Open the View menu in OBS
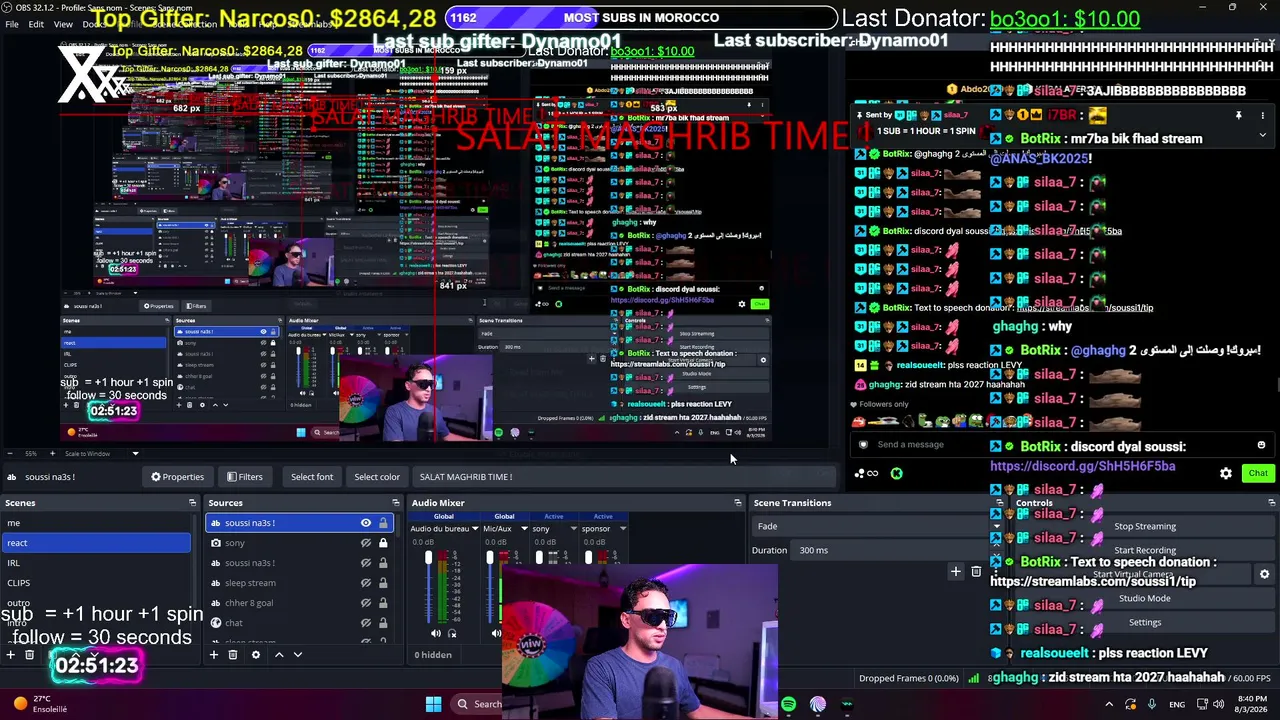Viewport: 1280px width, 720px height. (63, 24)
